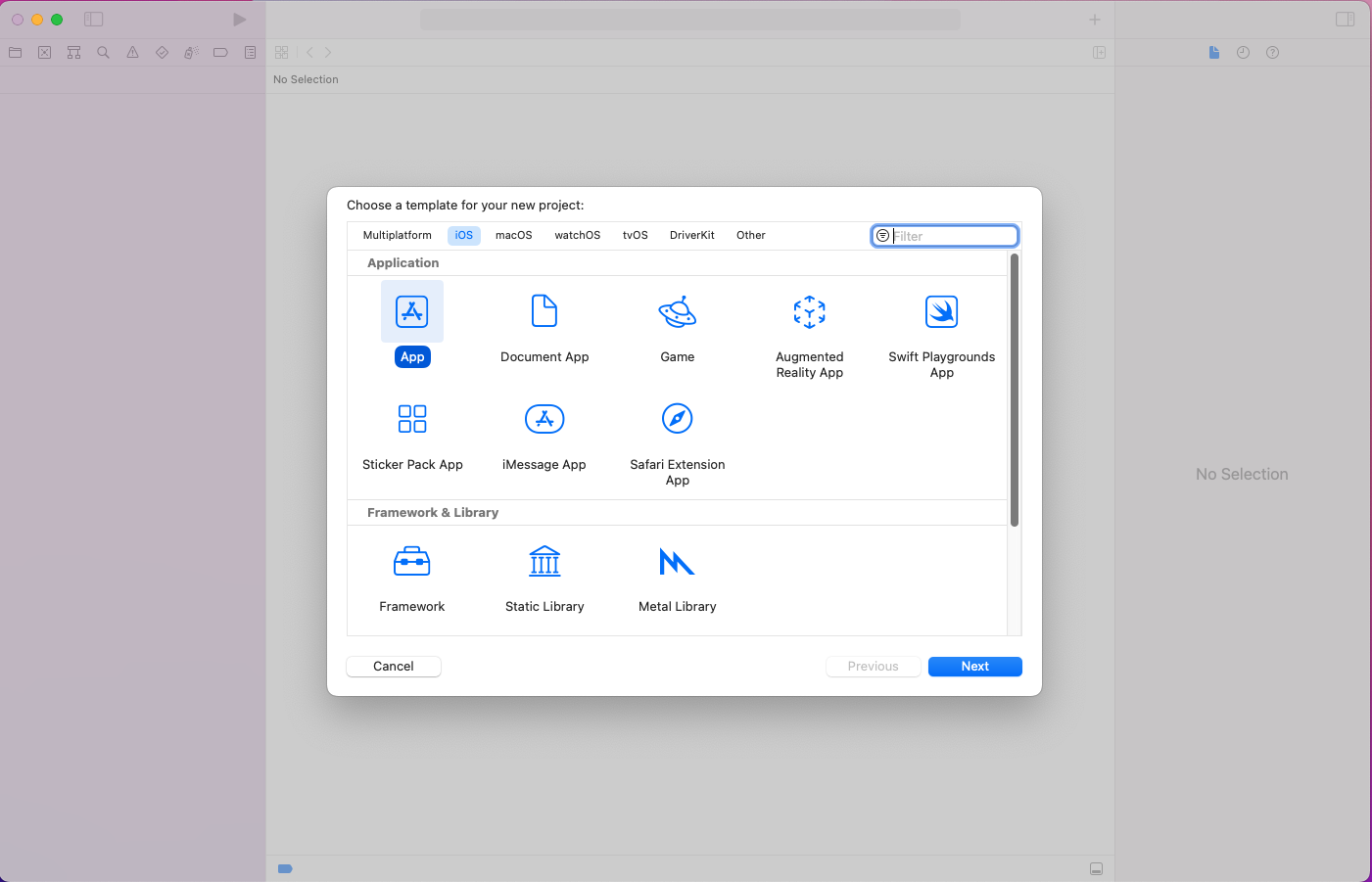Click the filter options icon in search field

pos(882,236)
